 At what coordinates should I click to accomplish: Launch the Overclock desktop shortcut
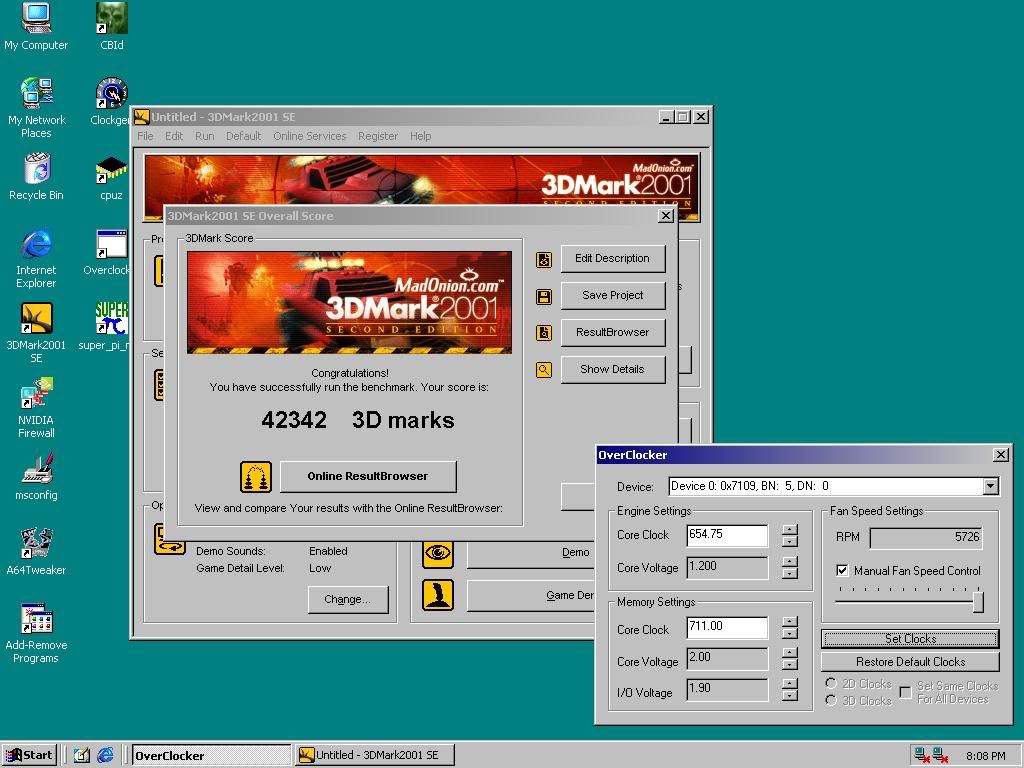coord(108,252)
